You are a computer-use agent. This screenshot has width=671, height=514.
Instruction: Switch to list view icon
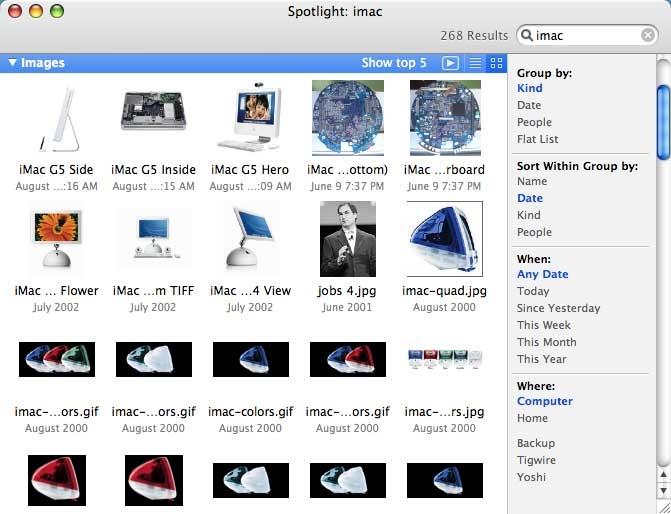point(475,63)
